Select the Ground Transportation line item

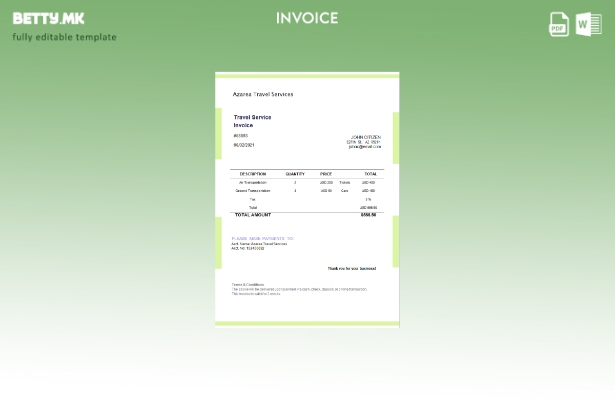tap(253, 191)
